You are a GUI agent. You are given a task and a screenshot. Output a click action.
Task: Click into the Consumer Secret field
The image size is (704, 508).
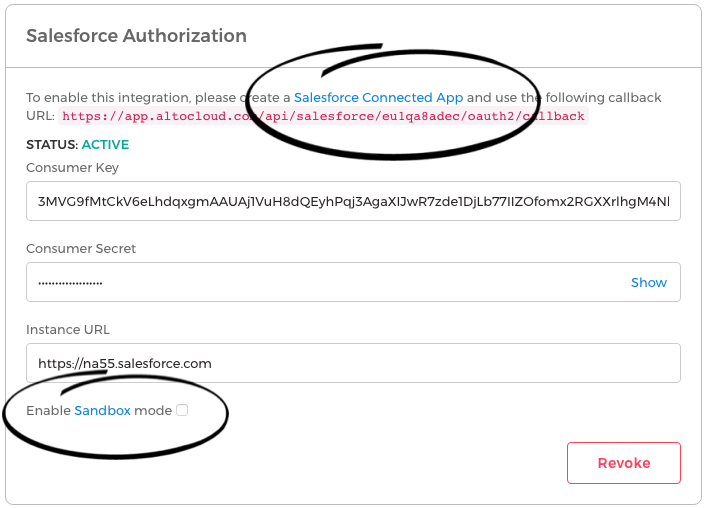tap(320, 283)
